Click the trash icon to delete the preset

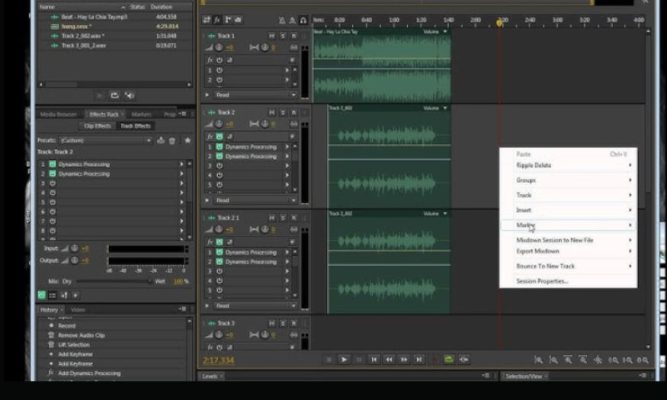(173, 140)
